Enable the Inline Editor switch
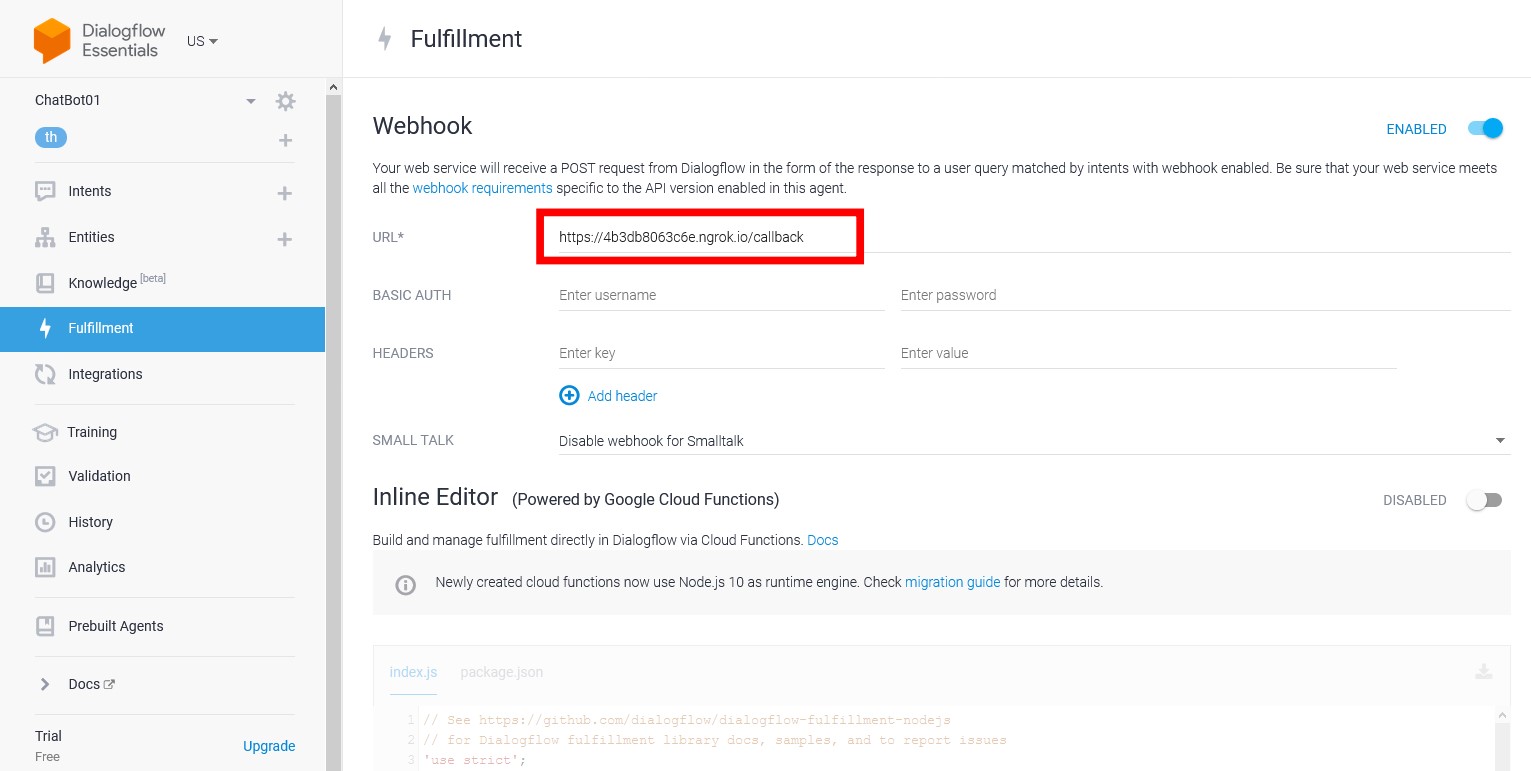 point(1484,500)
